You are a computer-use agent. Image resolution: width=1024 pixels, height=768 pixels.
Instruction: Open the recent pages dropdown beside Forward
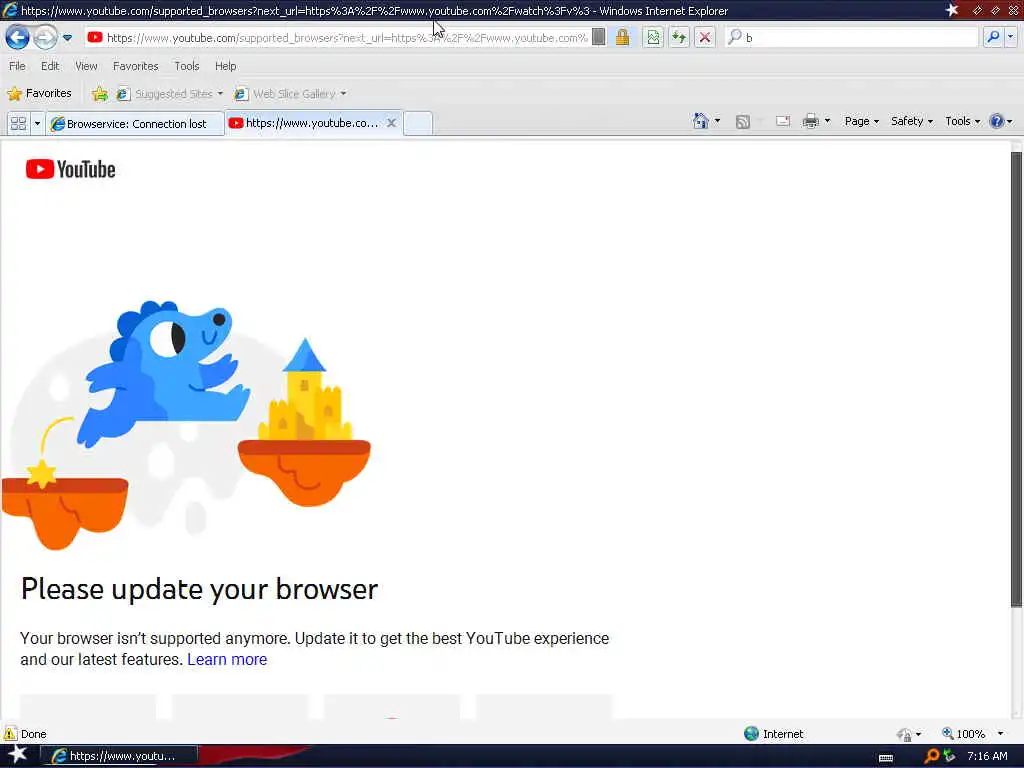pos(67,38)
